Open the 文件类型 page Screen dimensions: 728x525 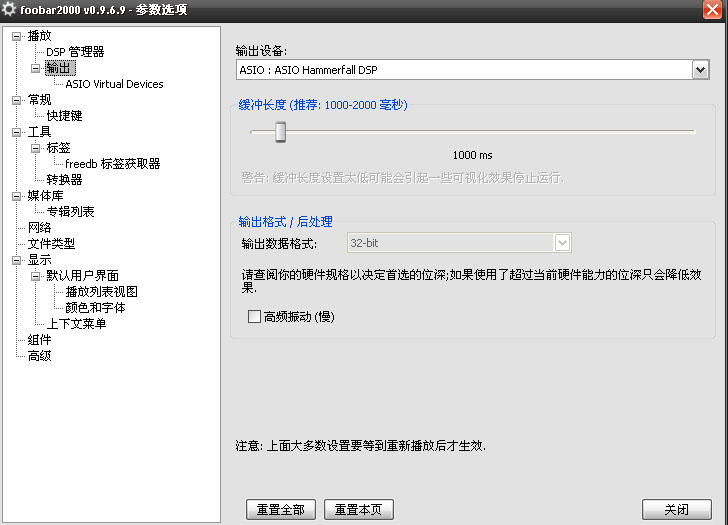click(x=52, y=244)
